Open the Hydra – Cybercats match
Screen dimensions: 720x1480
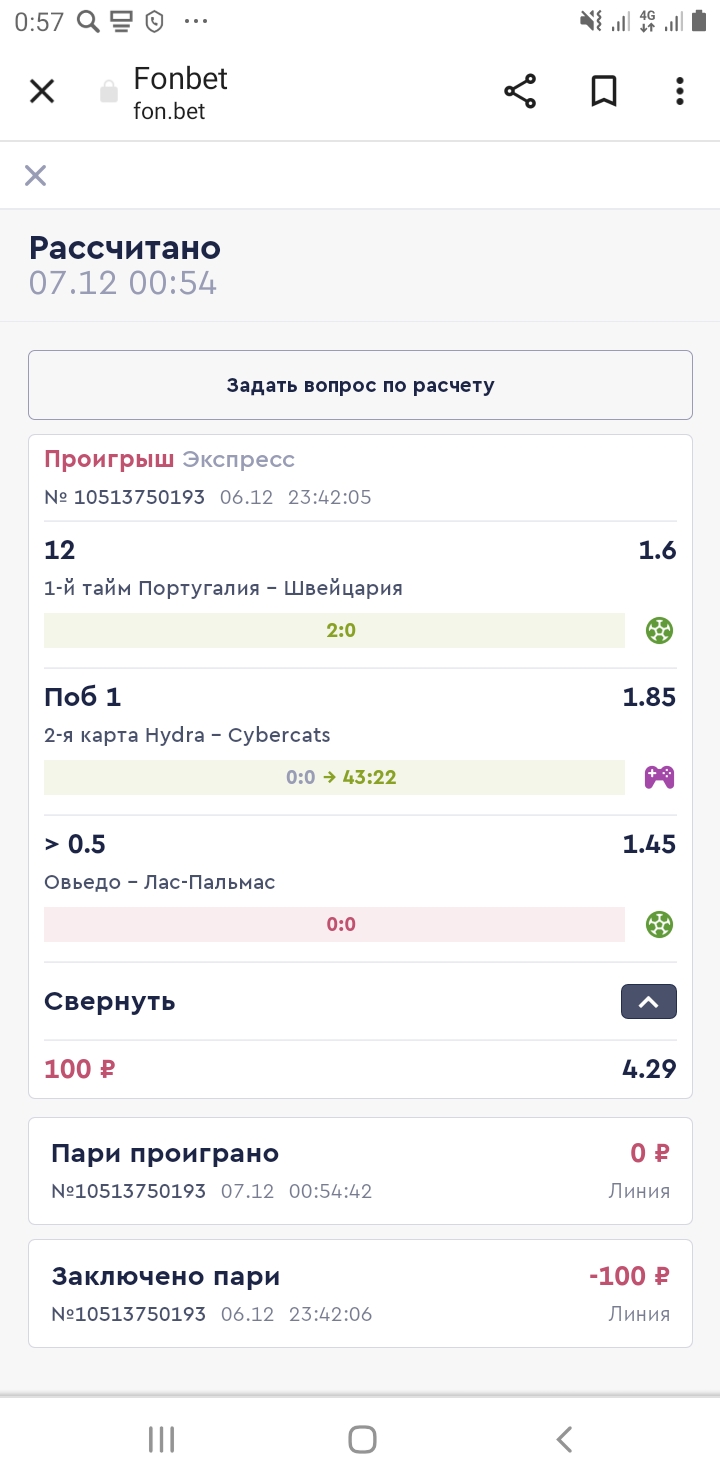pos(187,735)
